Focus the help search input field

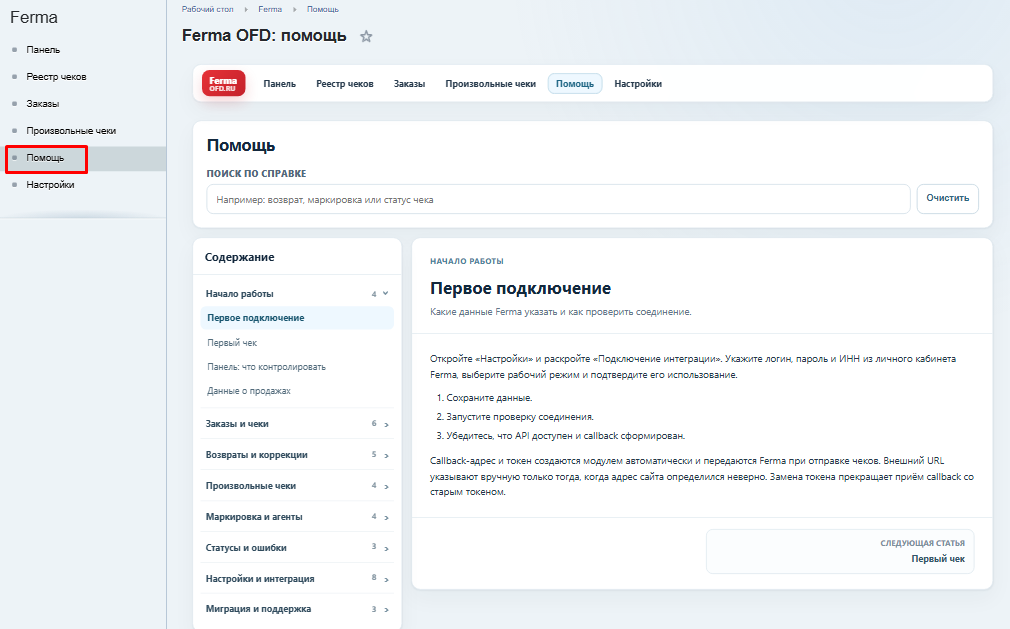coord(558,200)
